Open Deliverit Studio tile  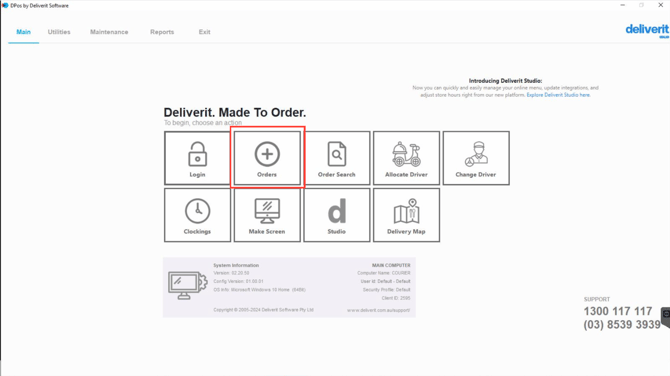pos(337,215)
